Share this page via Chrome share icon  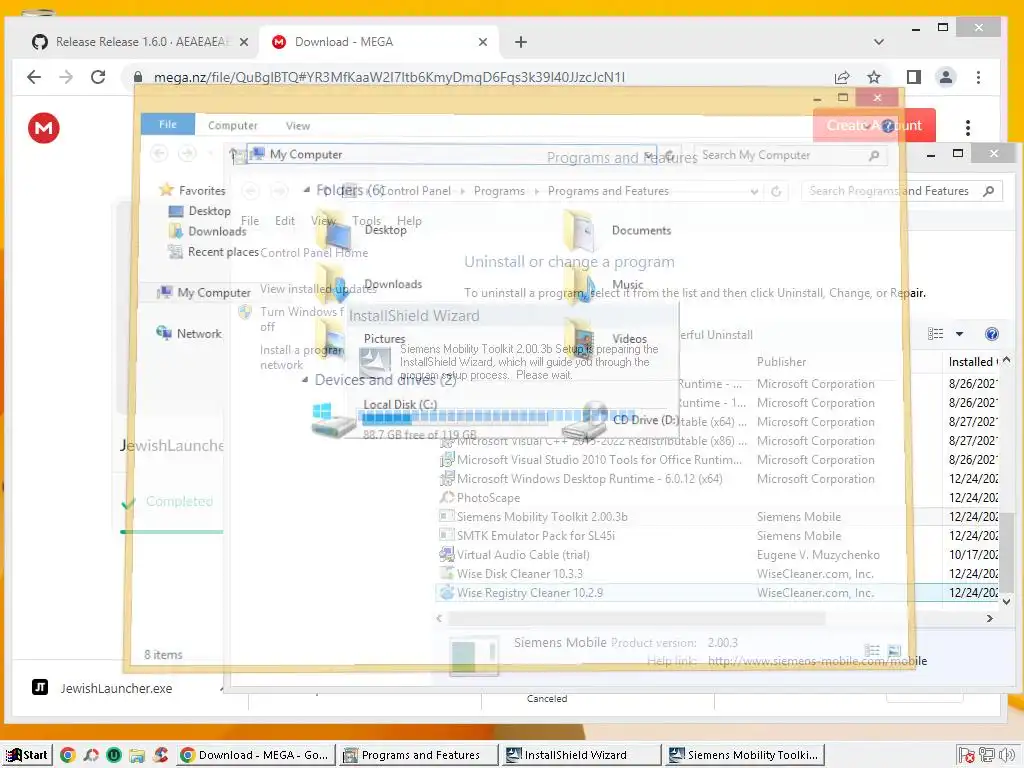click(842, 77)
